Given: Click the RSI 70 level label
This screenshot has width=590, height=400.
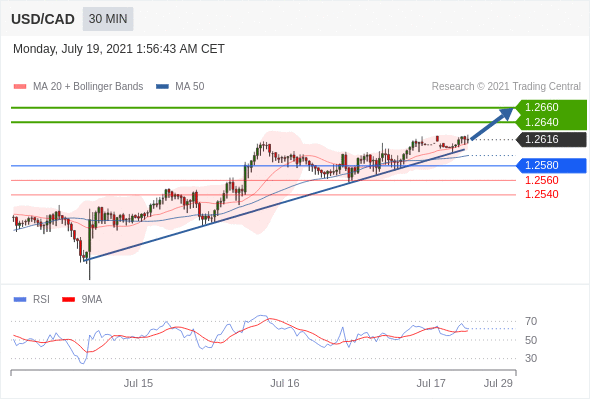Looking at the screenshot, I should coord(531,322).
